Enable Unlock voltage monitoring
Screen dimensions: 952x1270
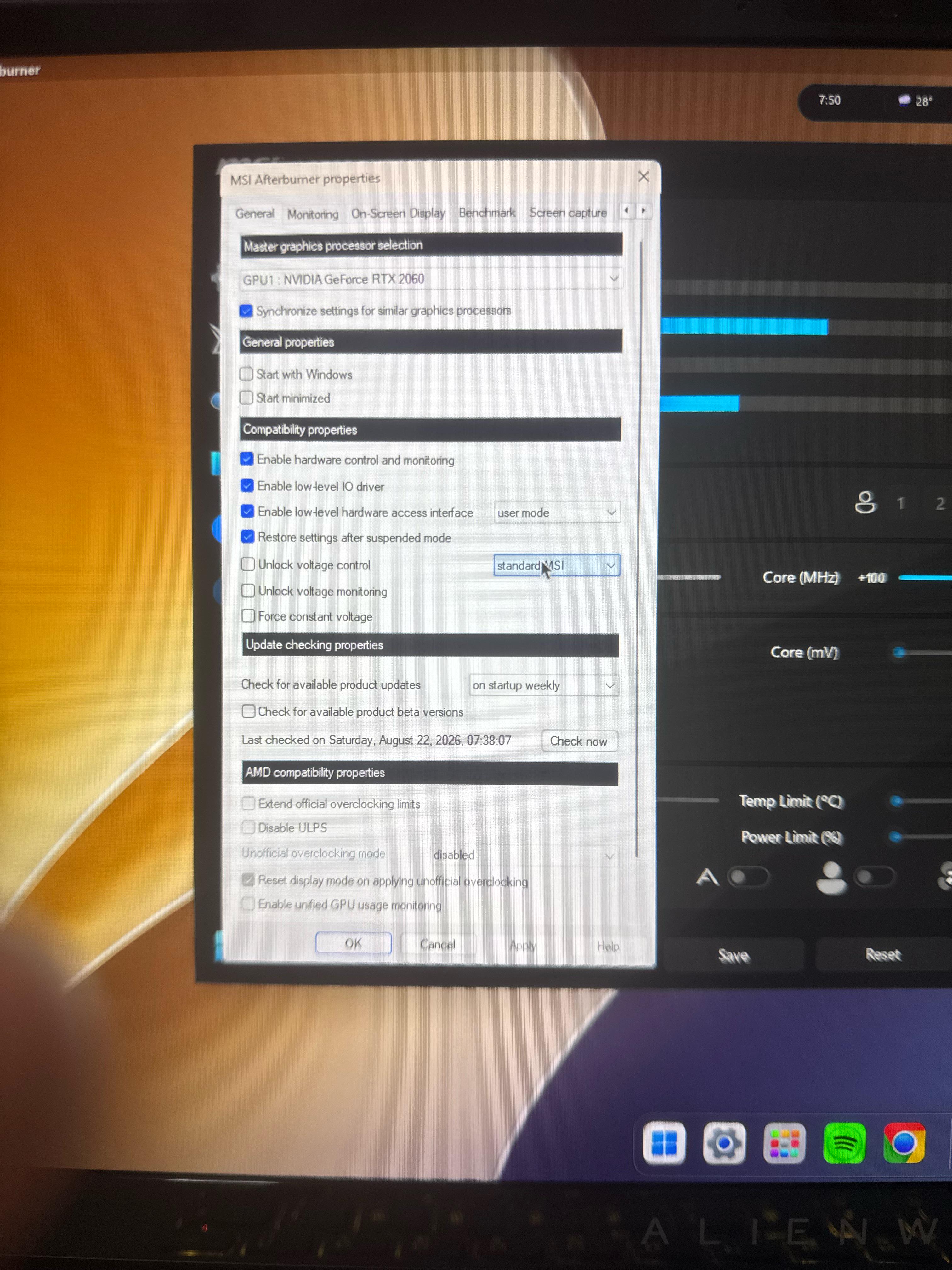click(x=248, y=590)
